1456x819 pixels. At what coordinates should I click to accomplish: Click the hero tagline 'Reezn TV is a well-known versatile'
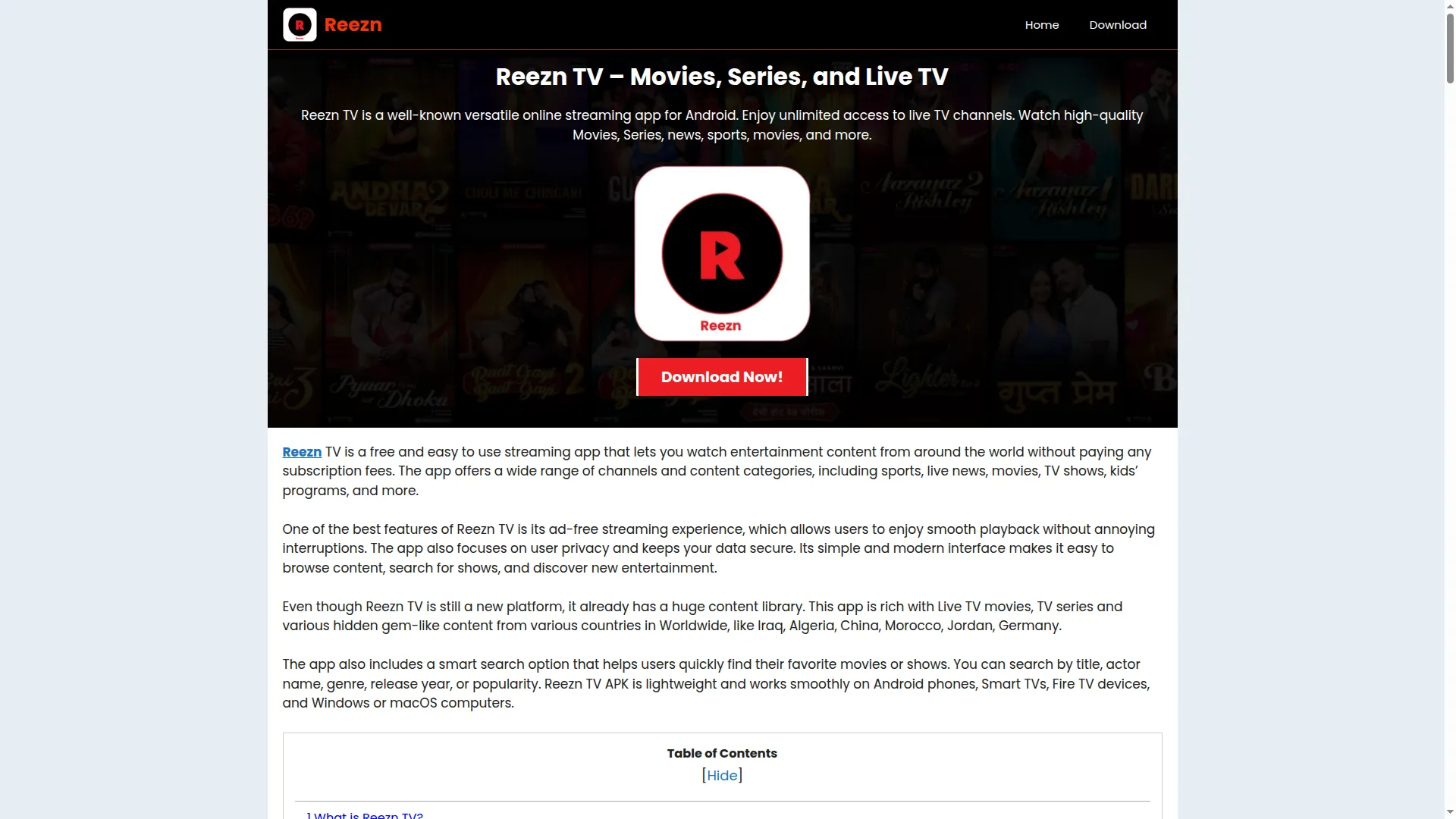point(722,125)
